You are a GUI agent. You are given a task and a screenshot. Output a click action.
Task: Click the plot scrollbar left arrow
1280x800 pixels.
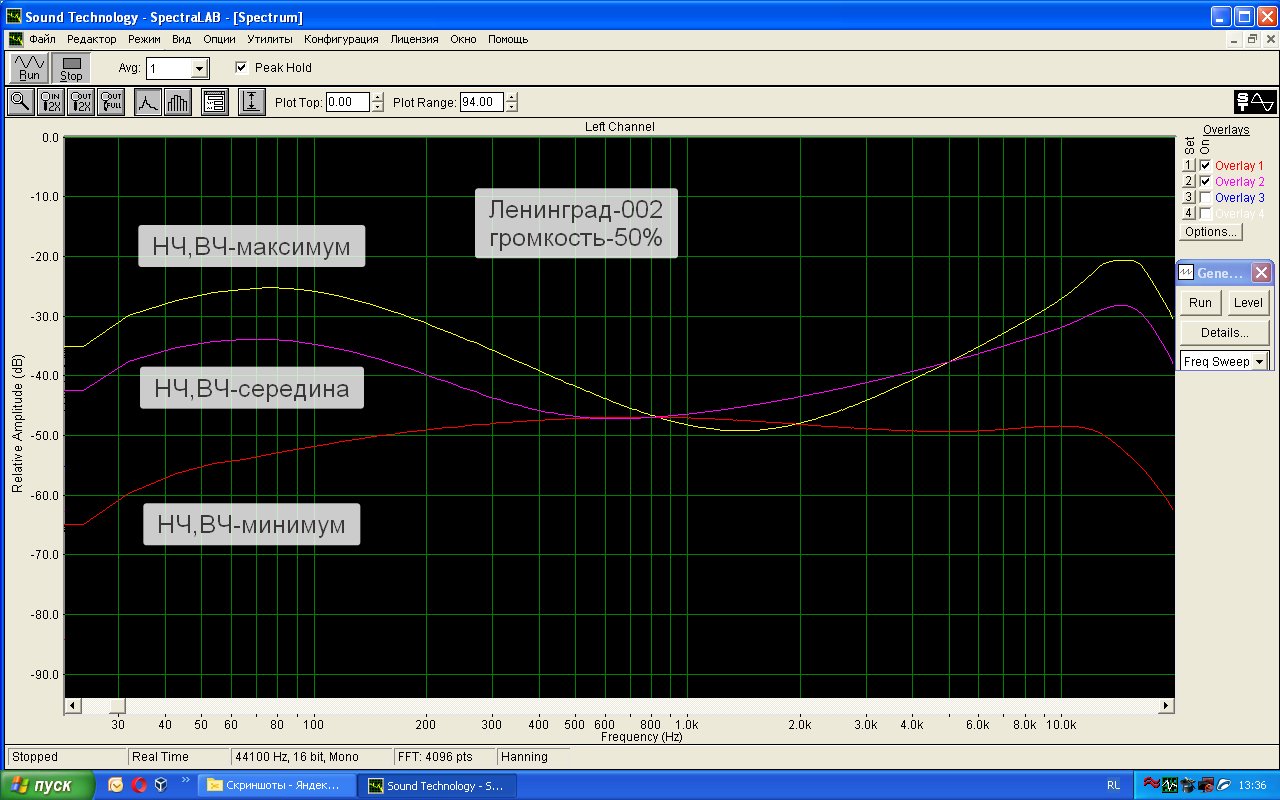point(72,706)
